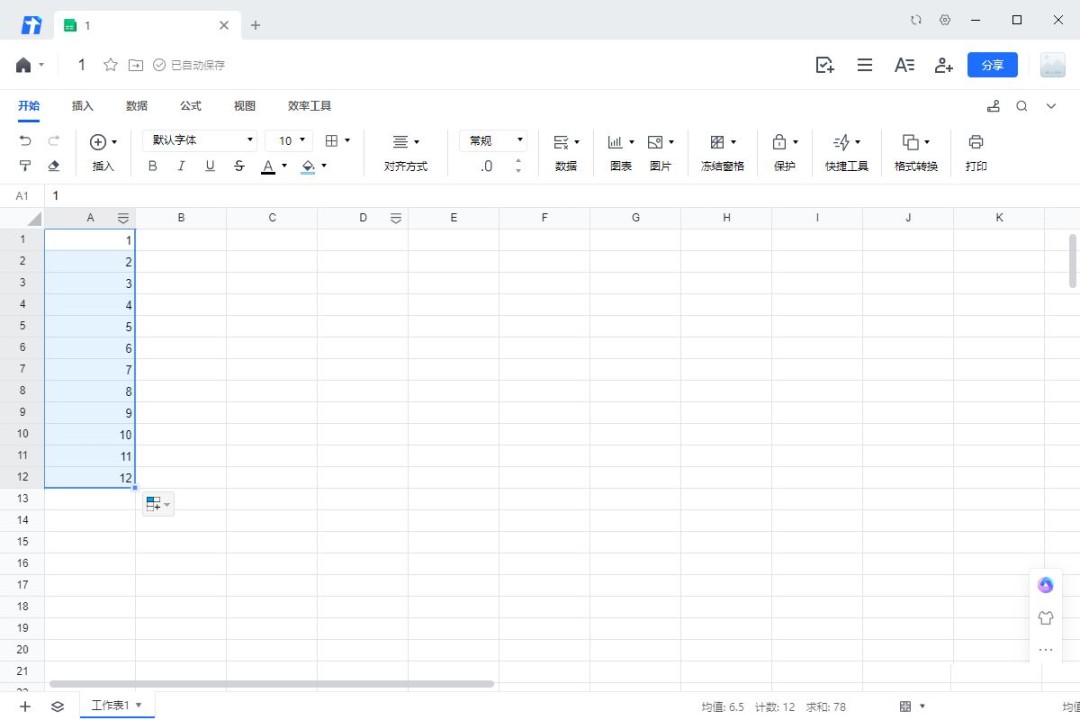Select the format painter tool

point(26,166)
